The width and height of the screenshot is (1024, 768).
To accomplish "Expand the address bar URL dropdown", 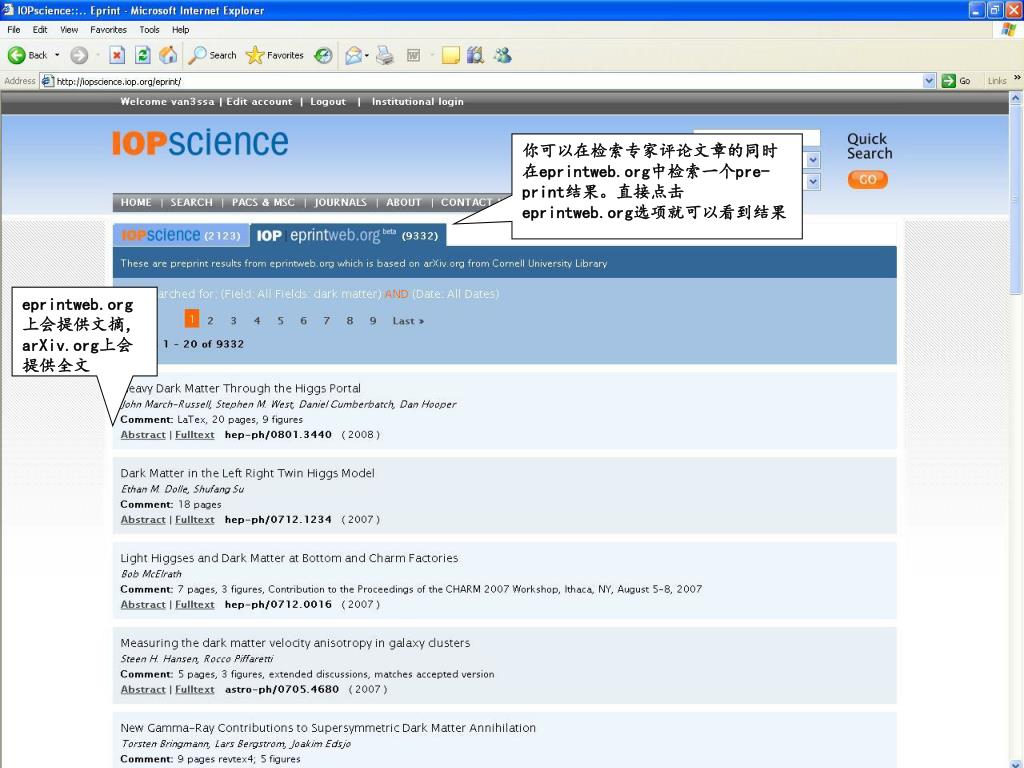I will pyautogui.click(x=929, y=81).
